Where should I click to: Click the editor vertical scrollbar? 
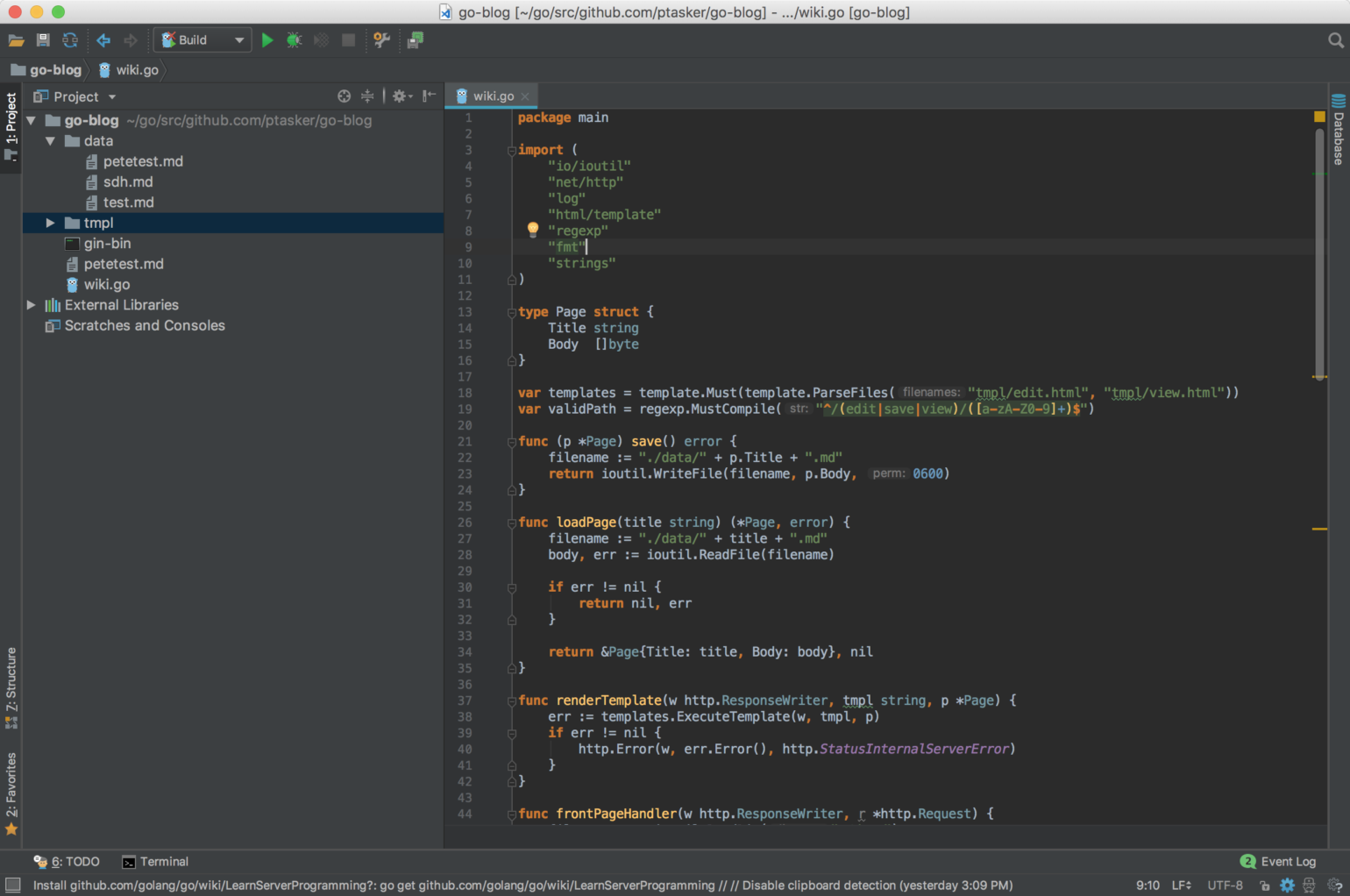click(x=1319, y=254)
